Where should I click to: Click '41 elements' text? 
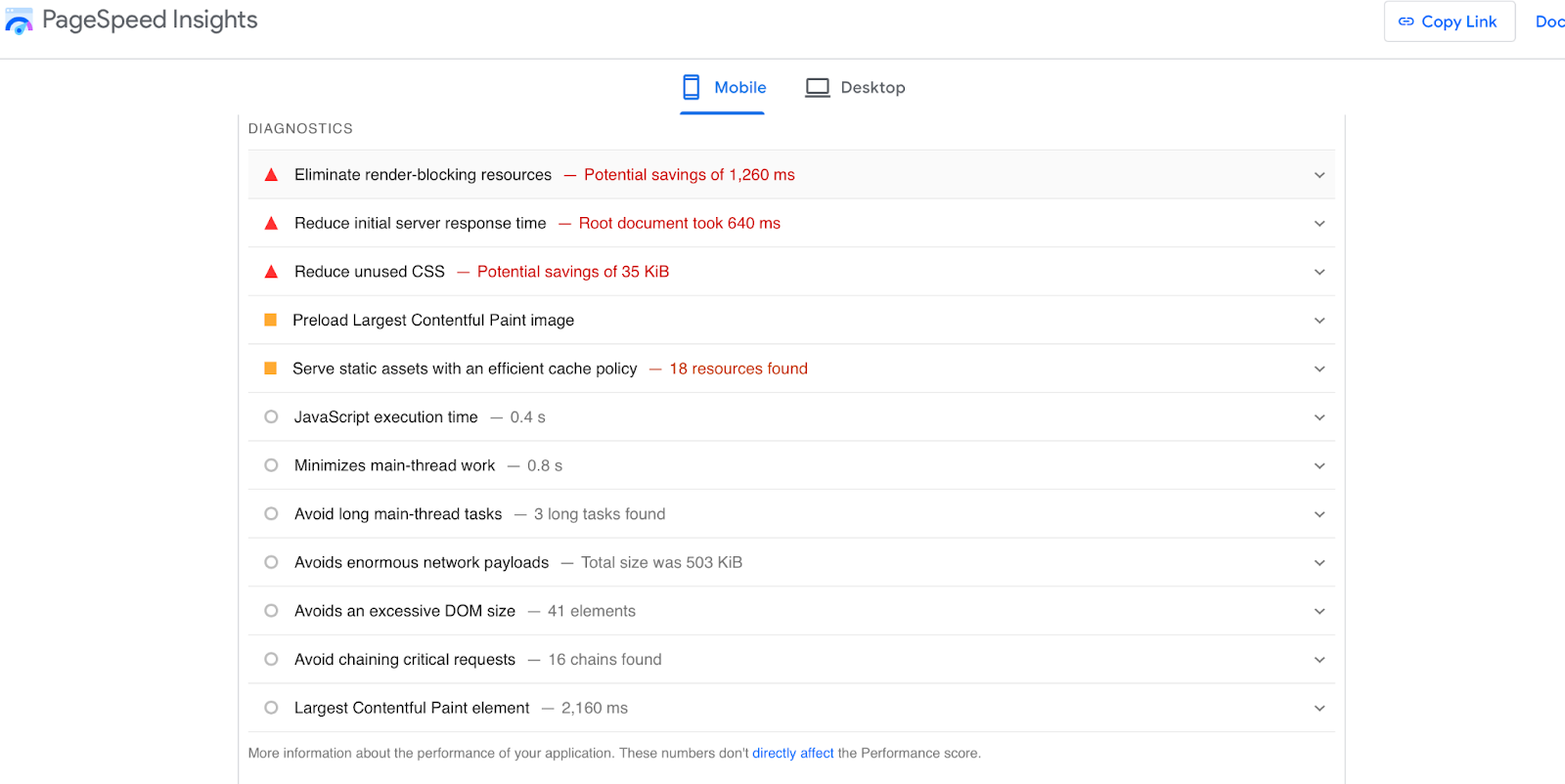tap(591, 611)
